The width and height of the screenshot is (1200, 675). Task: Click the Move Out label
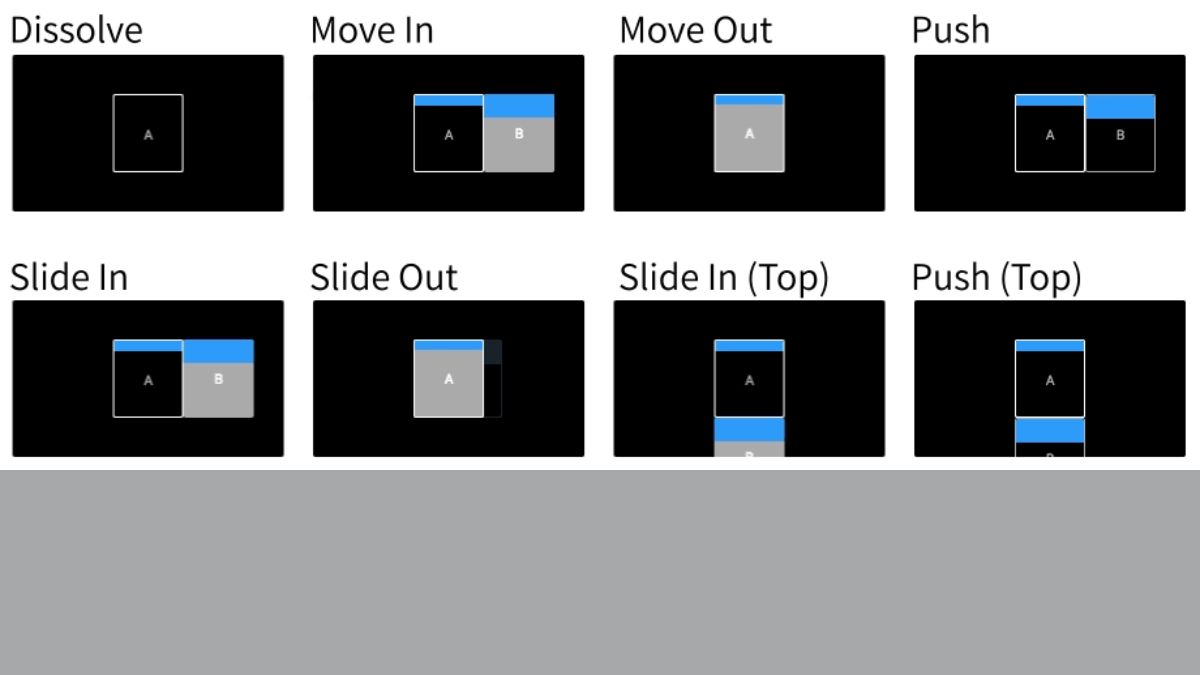tap(695, 30)
